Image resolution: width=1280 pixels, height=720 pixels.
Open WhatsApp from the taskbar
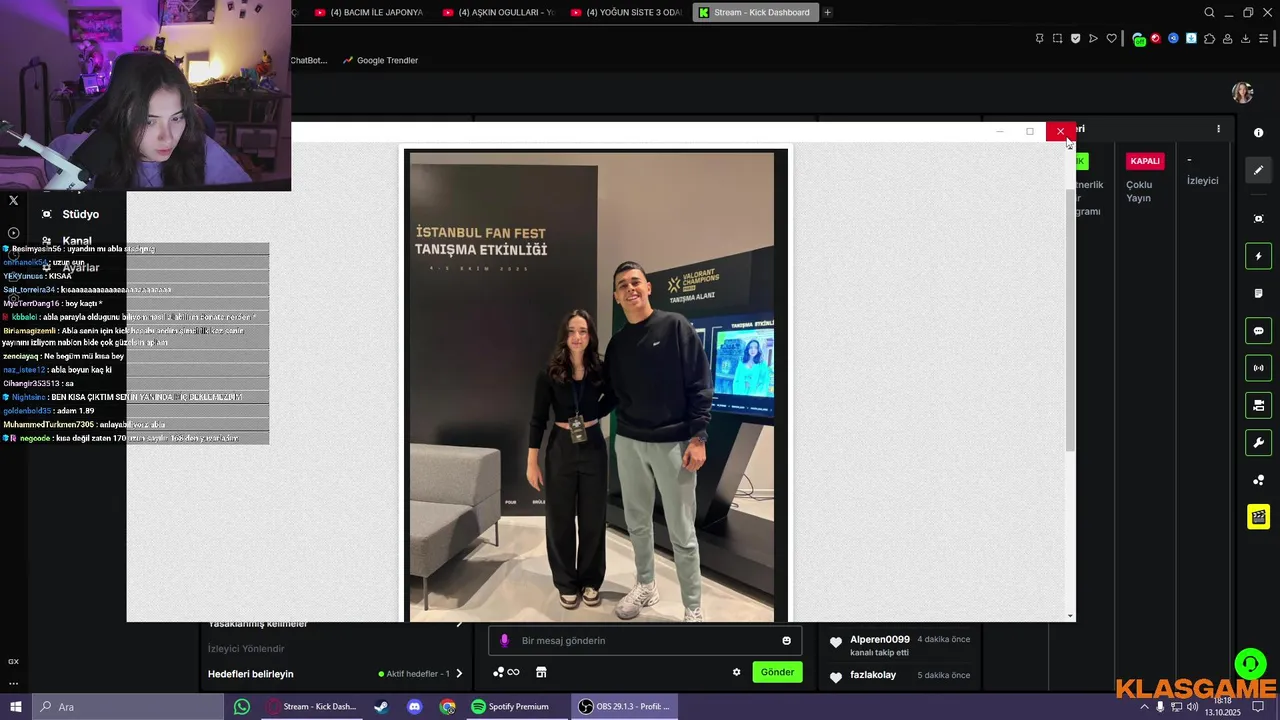242,707
